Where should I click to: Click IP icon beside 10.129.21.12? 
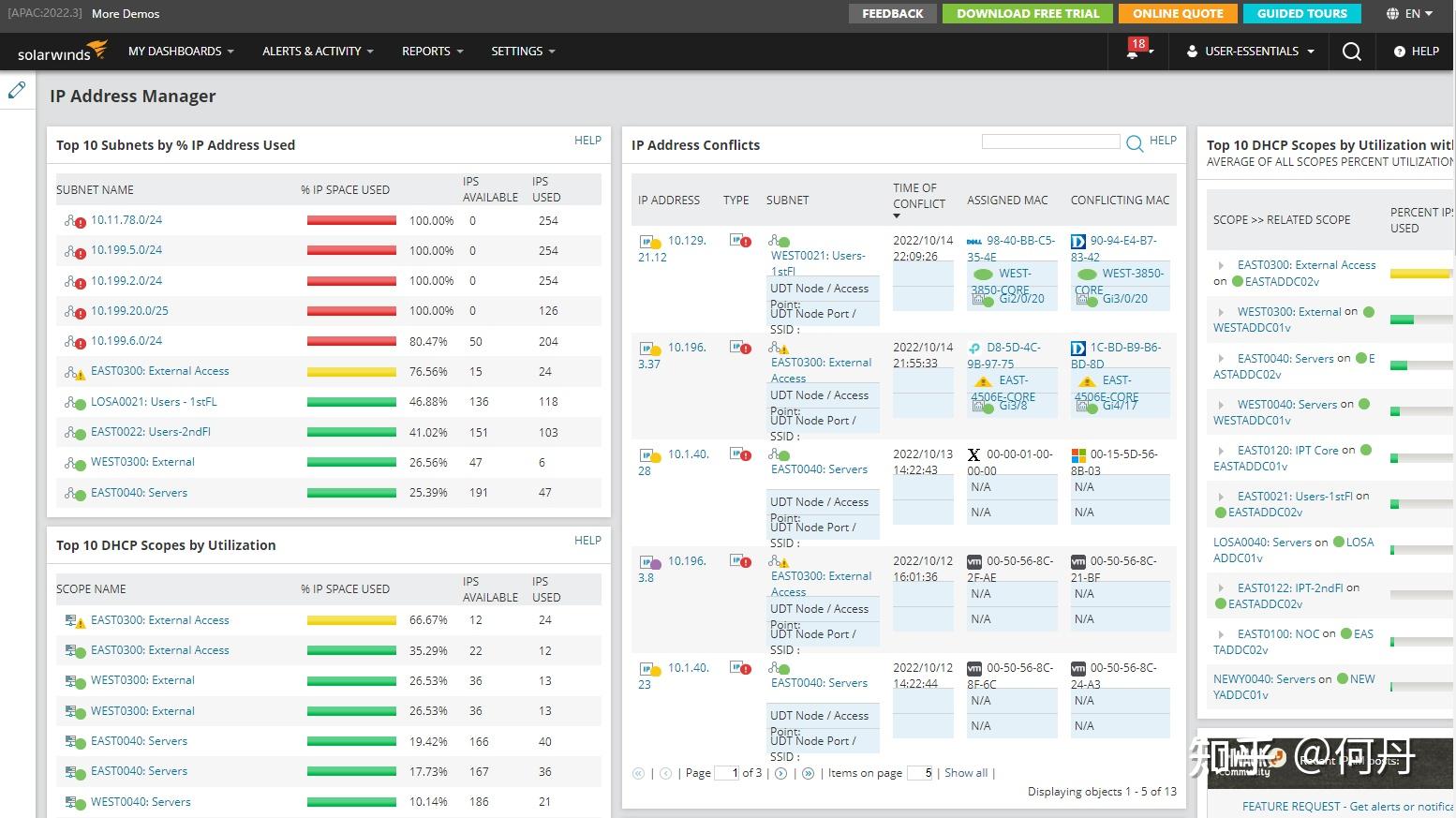click(x=649, y=243)
